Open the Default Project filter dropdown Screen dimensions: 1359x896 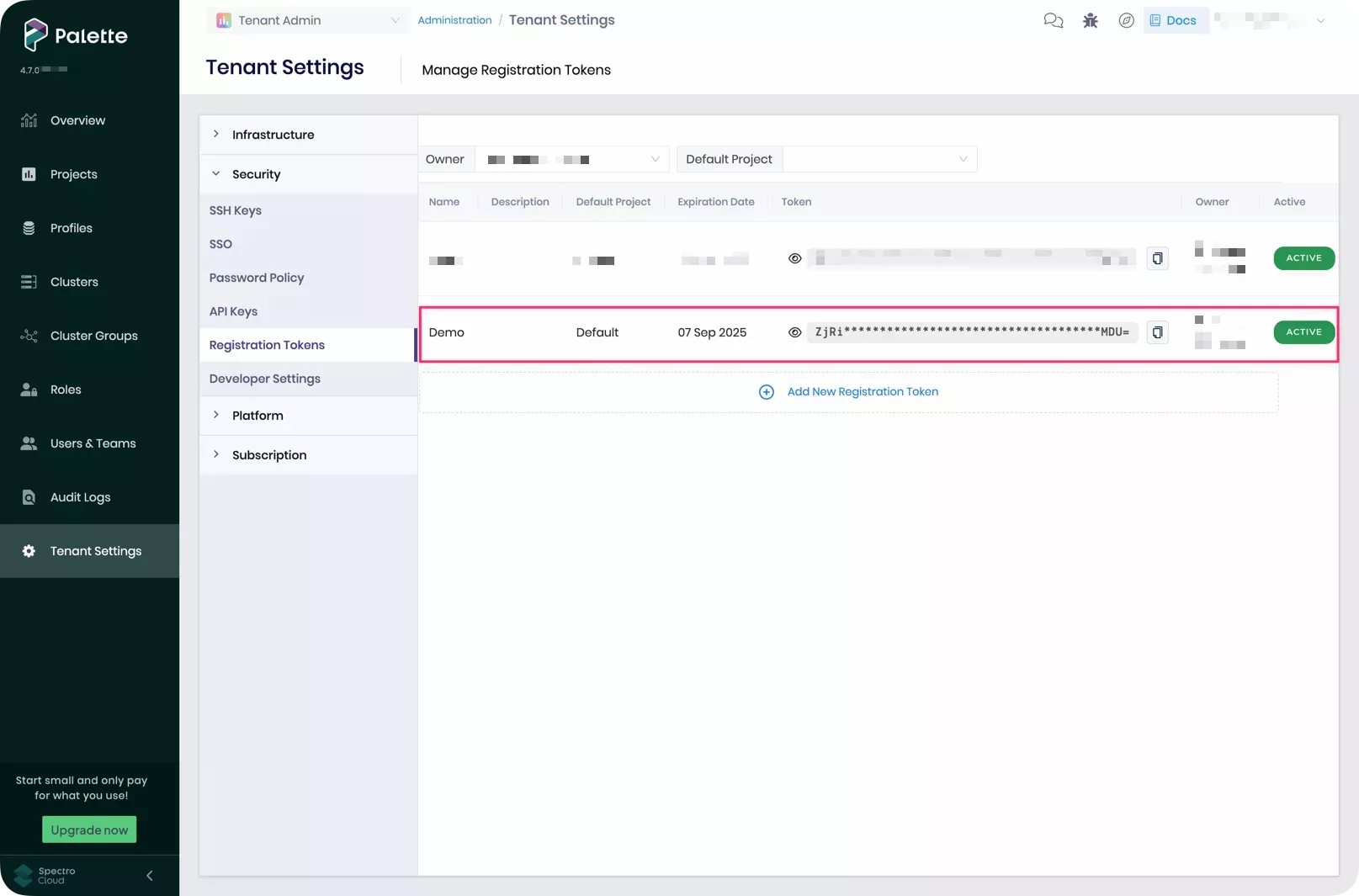click(879, 159)
